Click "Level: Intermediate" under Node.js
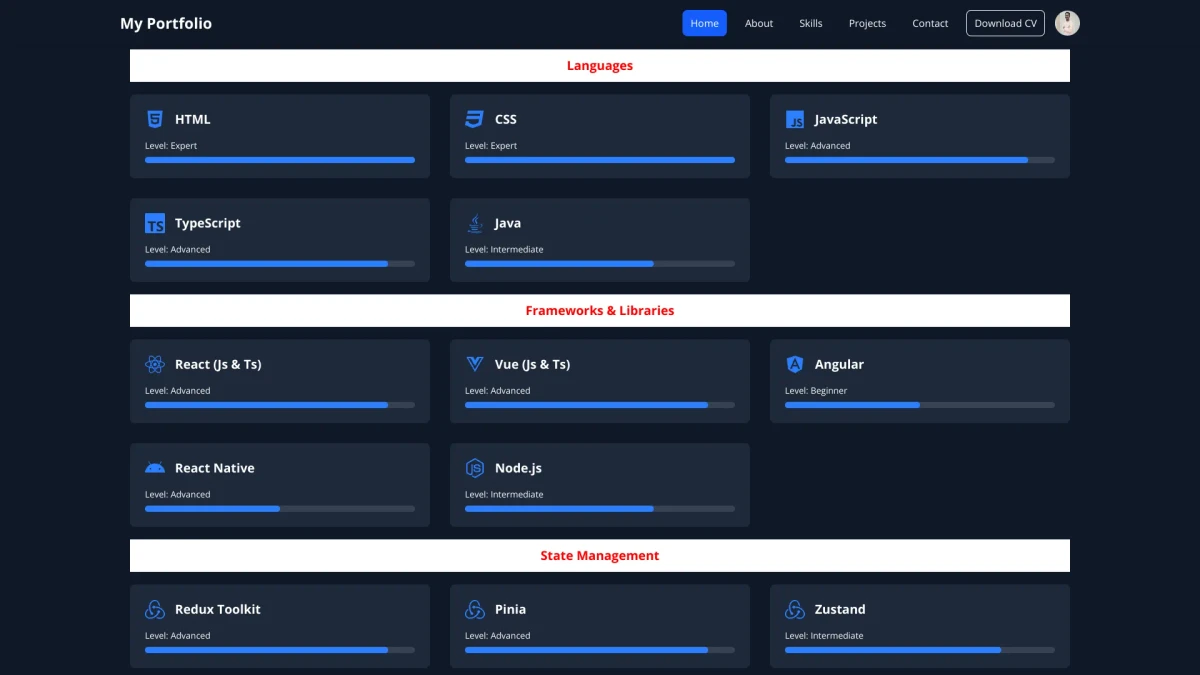The width and height of the screenshot is (1200, 675). 504,495
